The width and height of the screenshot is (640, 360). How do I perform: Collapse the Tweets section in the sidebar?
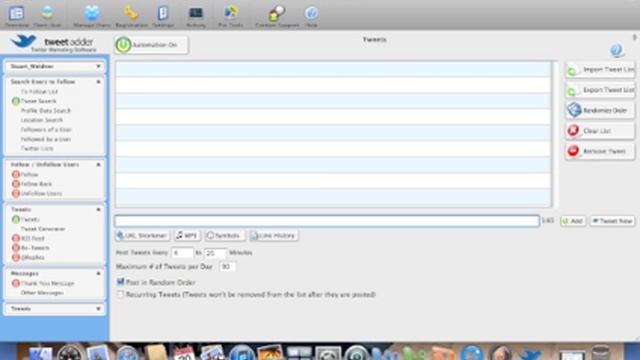click(x=98, y=209)
